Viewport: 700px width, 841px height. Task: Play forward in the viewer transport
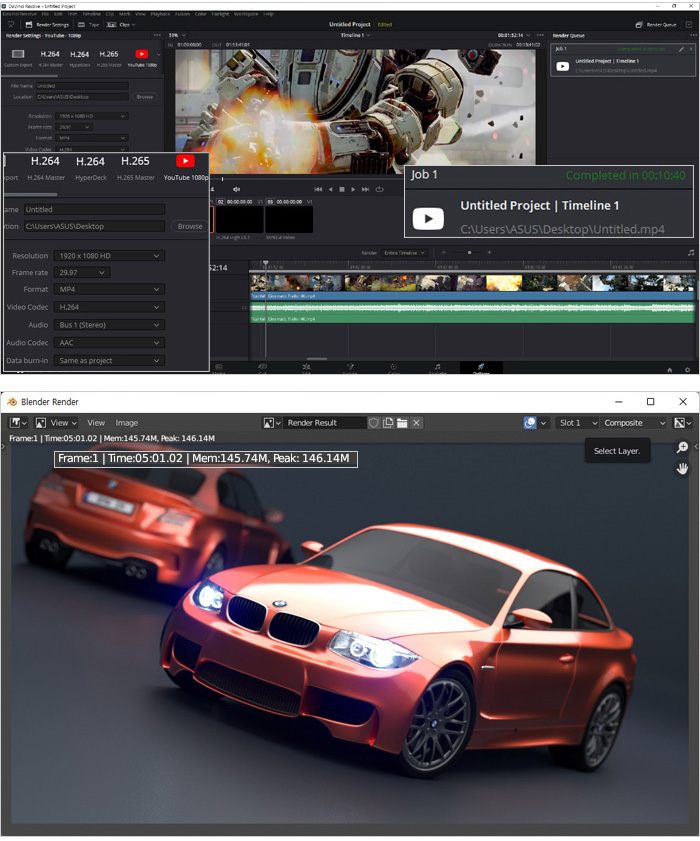click(353, 189)
